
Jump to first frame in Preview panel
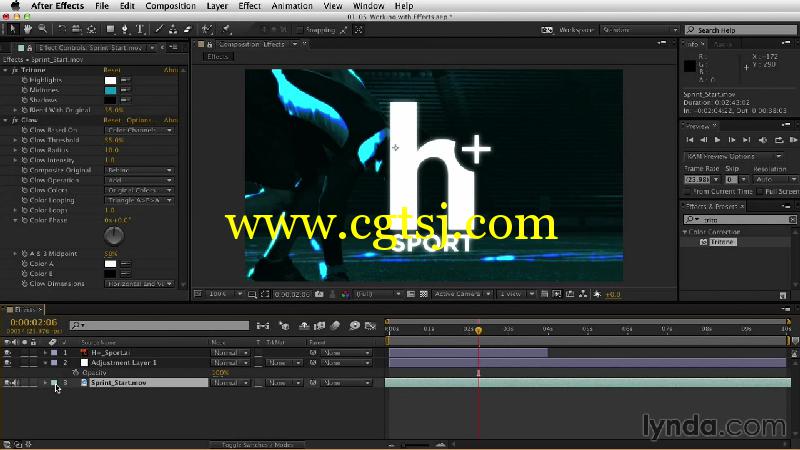(690, 140)
